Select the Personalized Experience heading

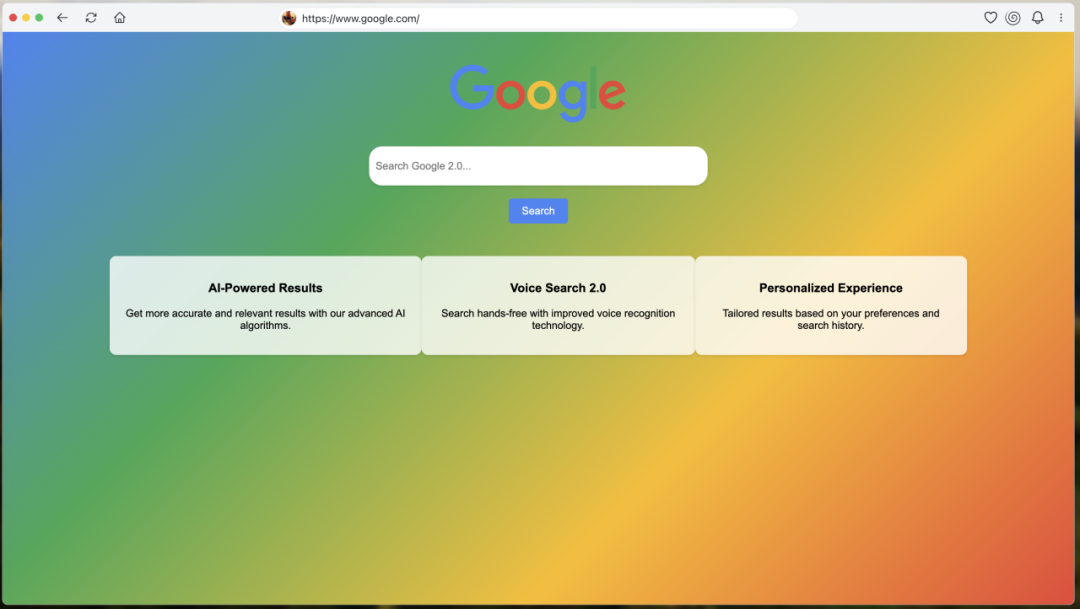pyautogui.click(x=831, y=288)
